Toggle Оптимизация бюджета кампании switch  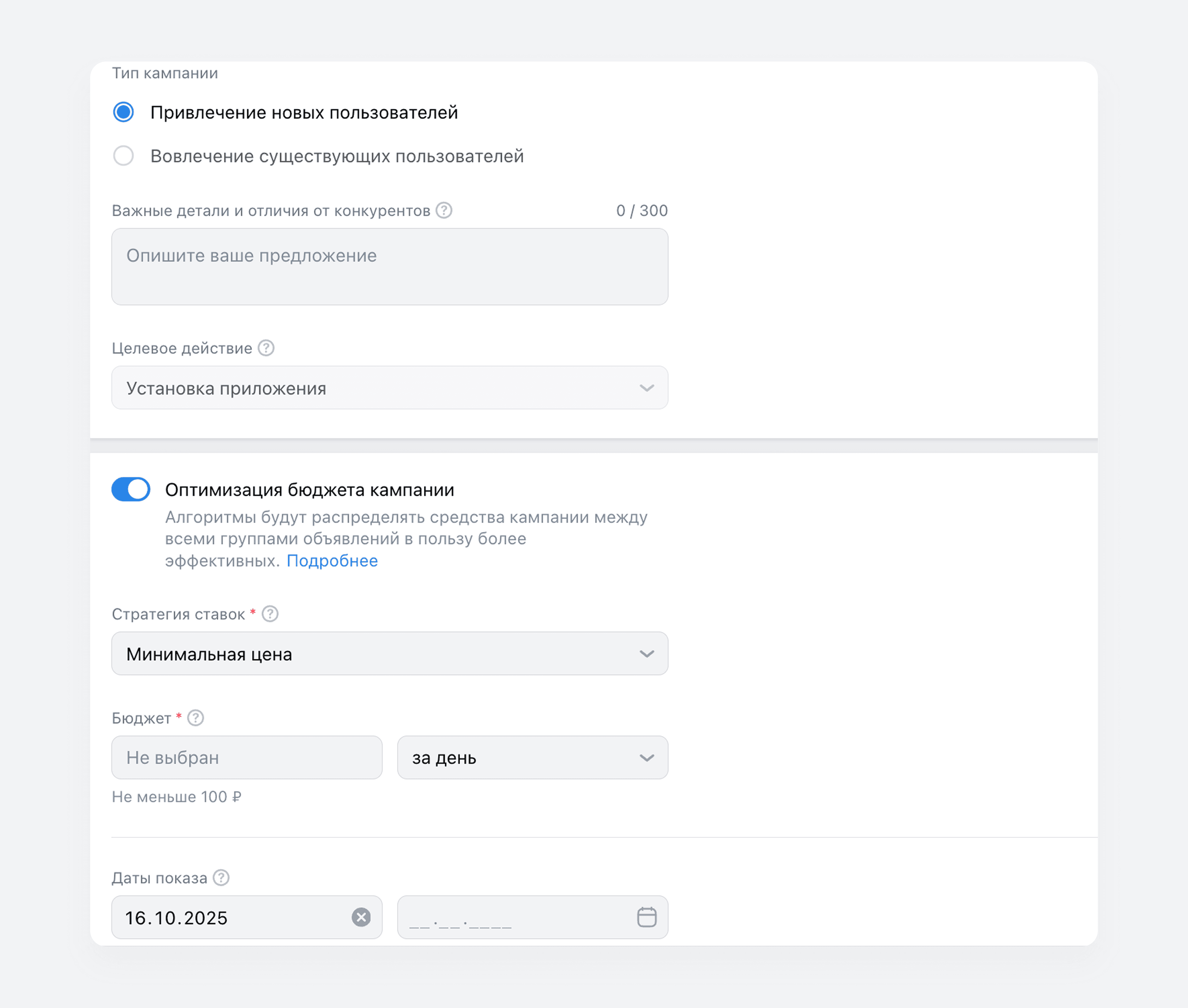click(131, 489)
